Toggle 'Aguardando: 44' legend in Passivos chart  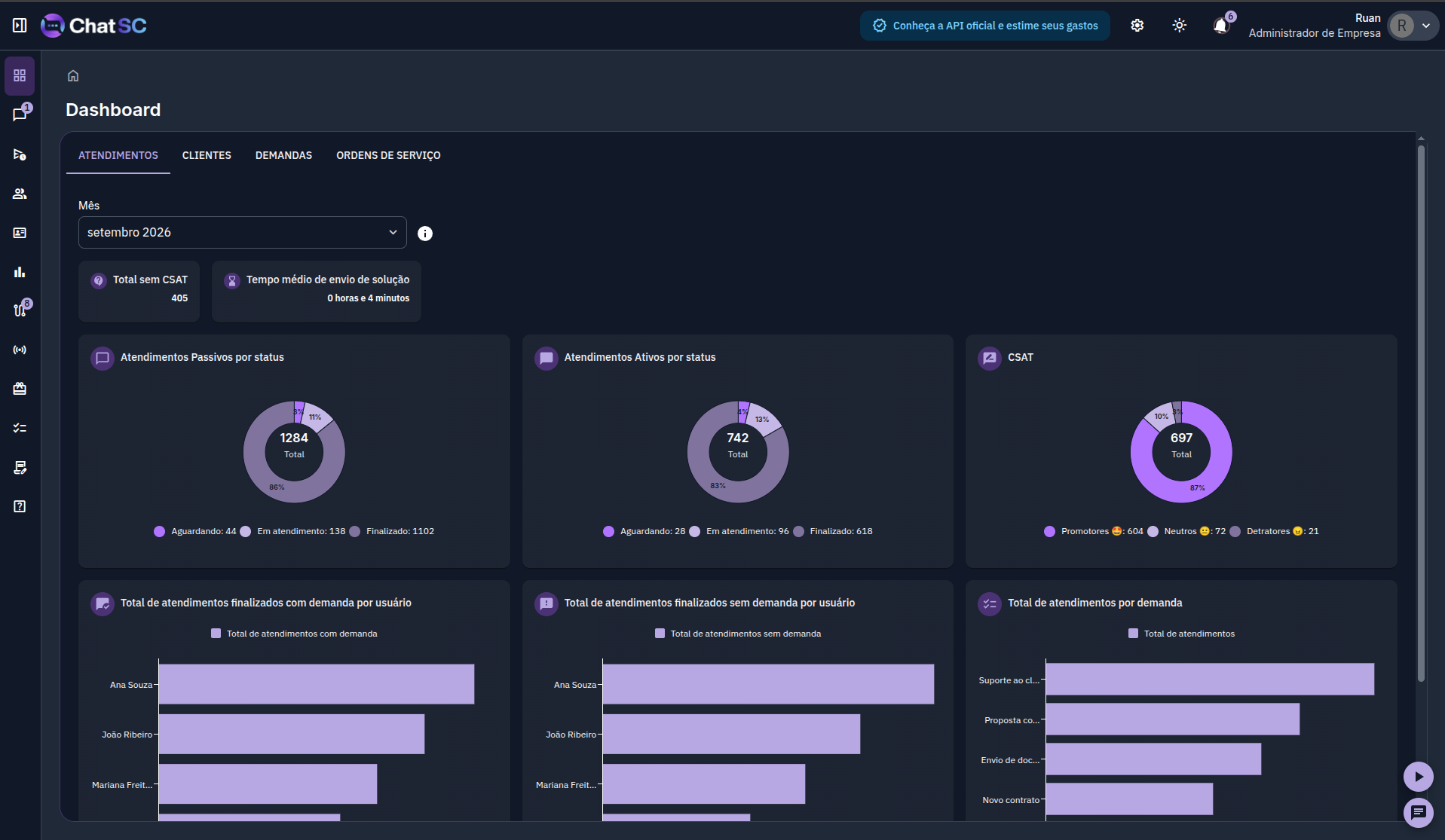195,531
